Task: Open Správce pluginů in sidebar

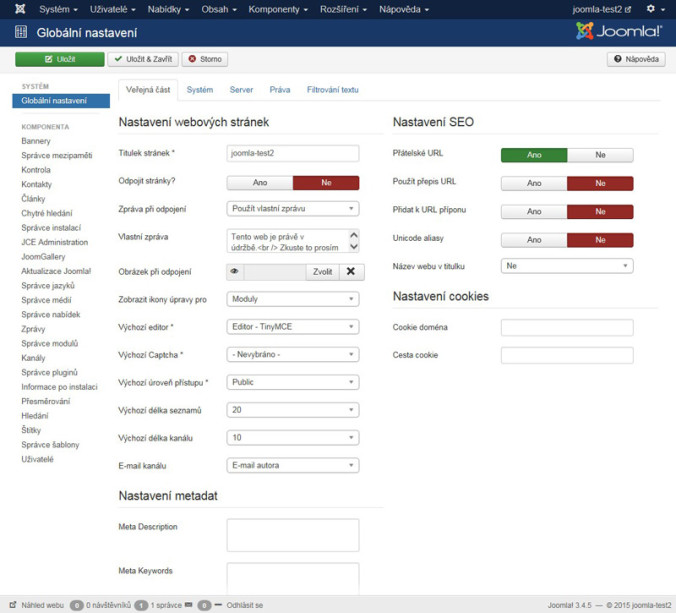Action: click(x=47, y=371)
